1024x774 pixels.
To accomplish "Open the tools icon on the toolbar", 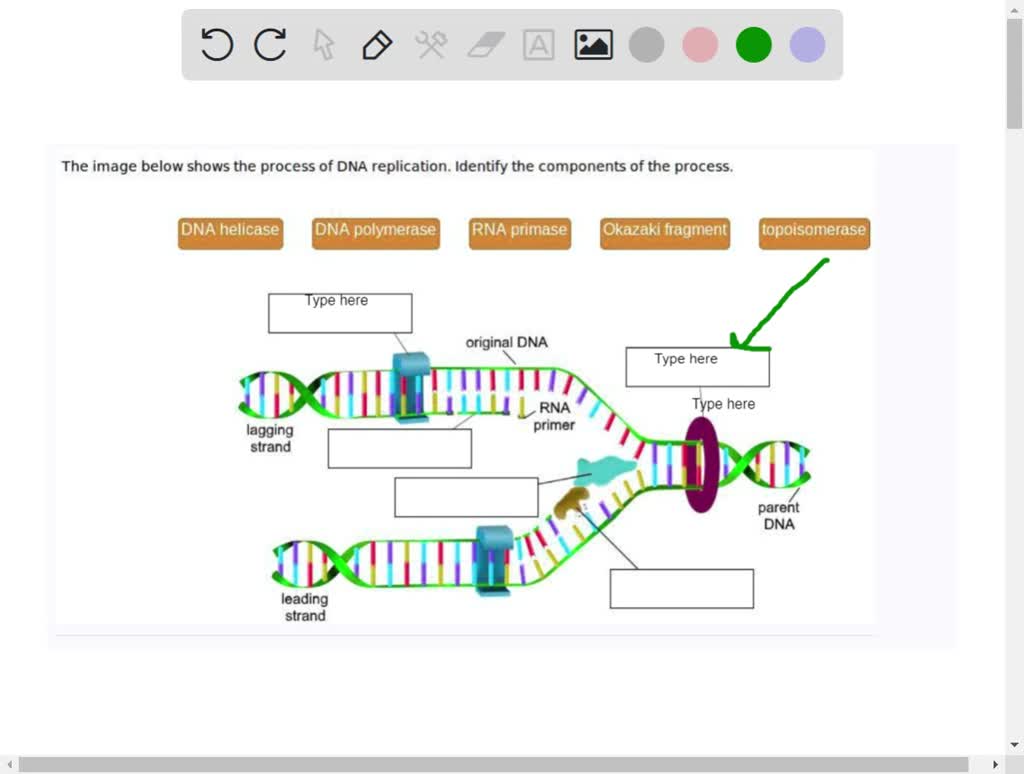I will [430, 44].
